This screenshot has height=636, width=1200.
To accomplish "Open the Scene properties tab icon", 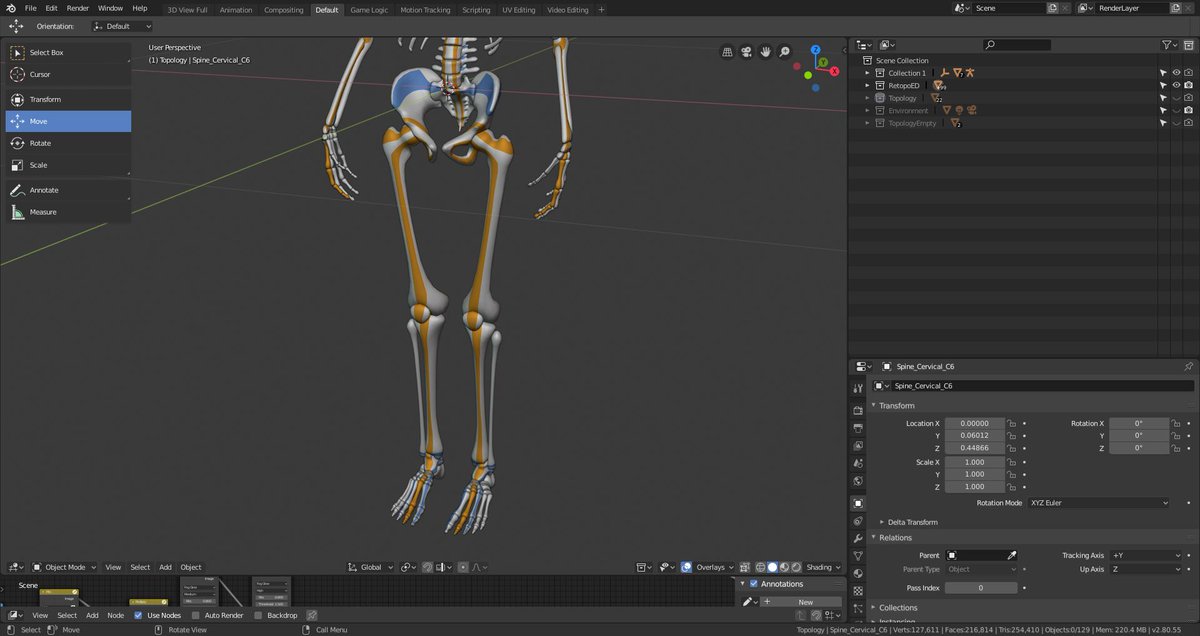I will click(x=858, y=464).
